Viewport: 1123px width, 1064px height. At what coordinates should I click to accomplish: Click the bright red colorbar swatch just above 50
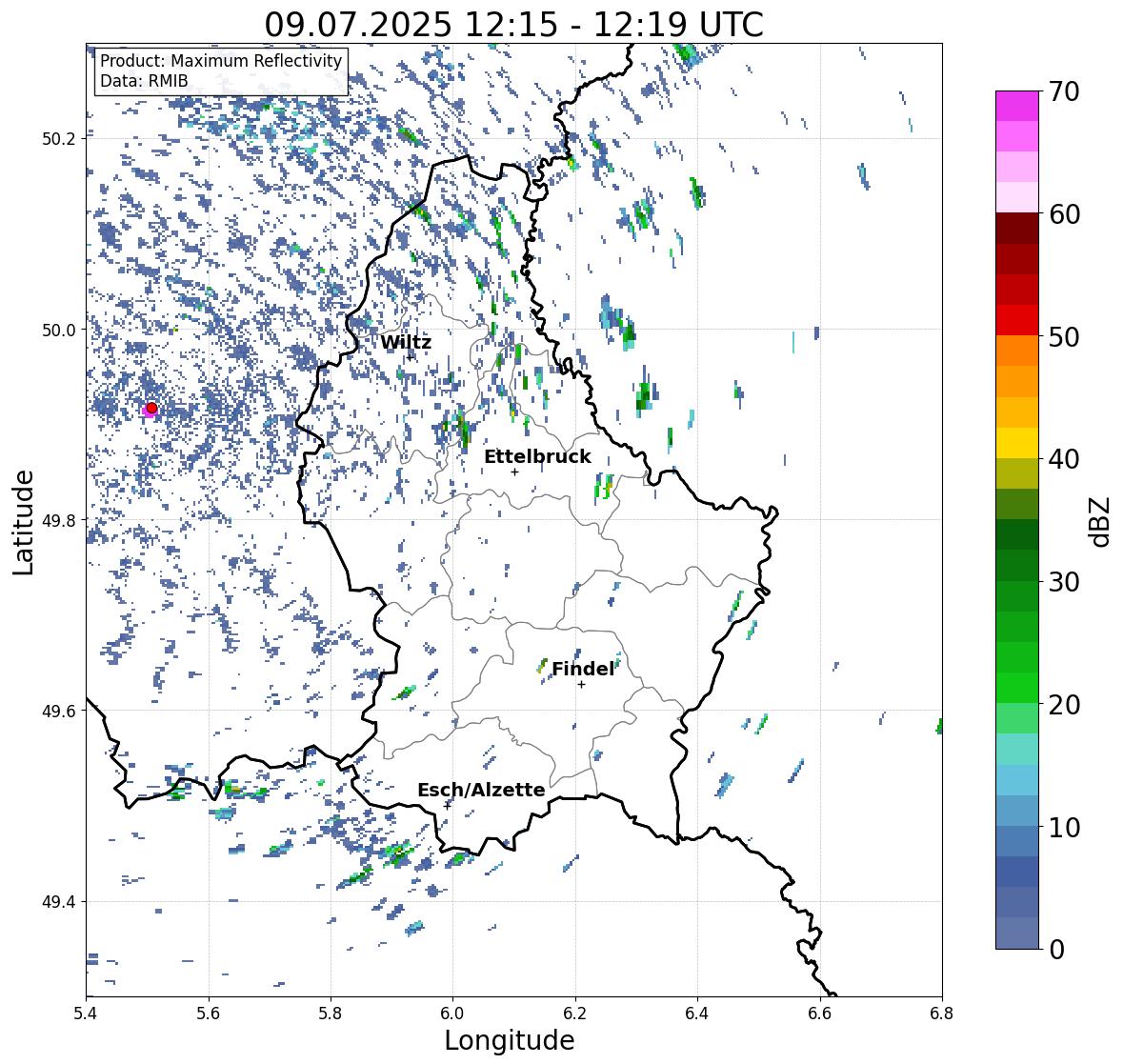(x=1017, y=320)
